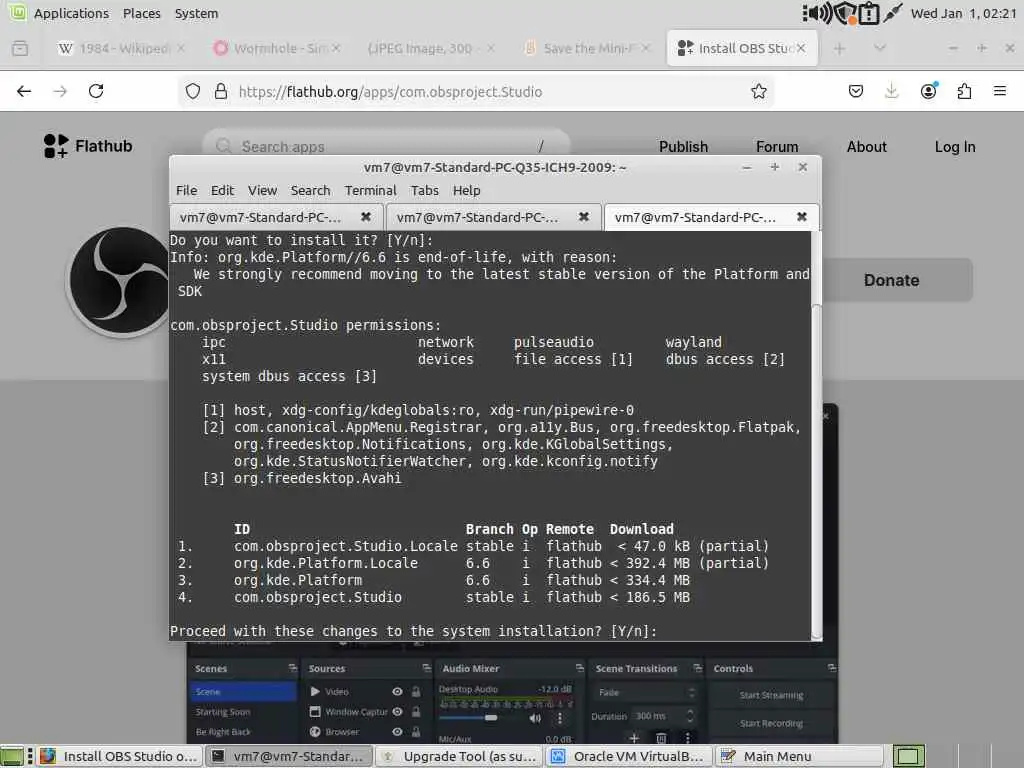
Task: Switch to the first terminal tab
Action: point(261,217)
